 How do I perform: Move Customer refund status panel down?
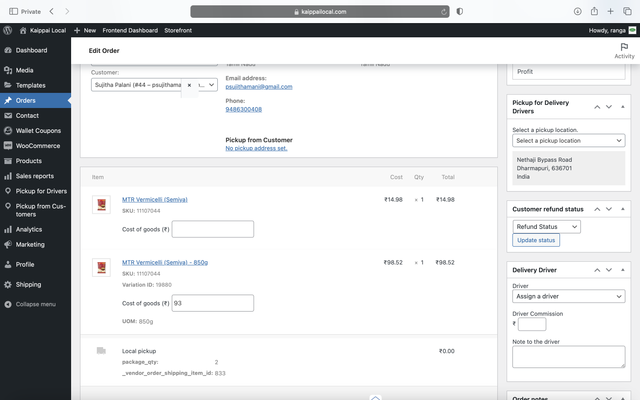pos(609,209)
